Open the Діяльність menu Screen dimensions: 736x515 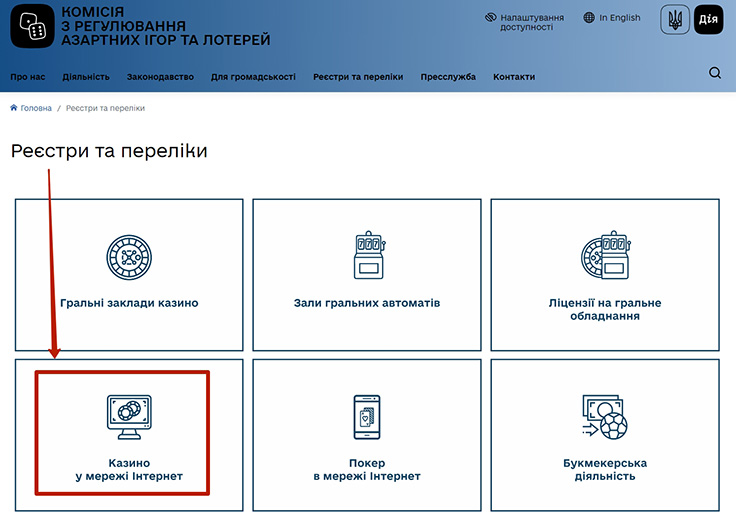tap(86, 77)
